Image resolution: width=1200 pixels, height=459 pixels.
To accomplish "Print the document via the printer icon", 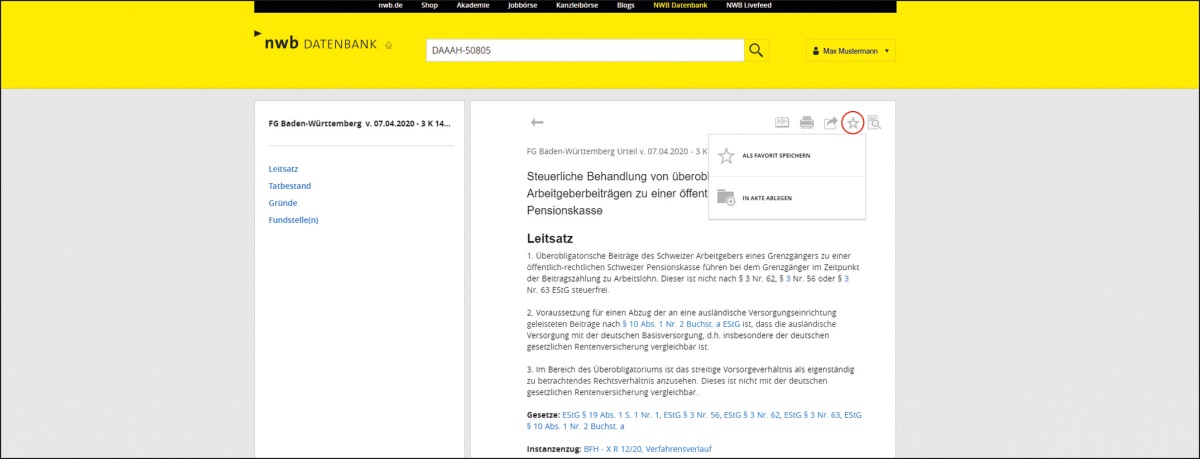I will pyautogui.click(x=807, y=123).
